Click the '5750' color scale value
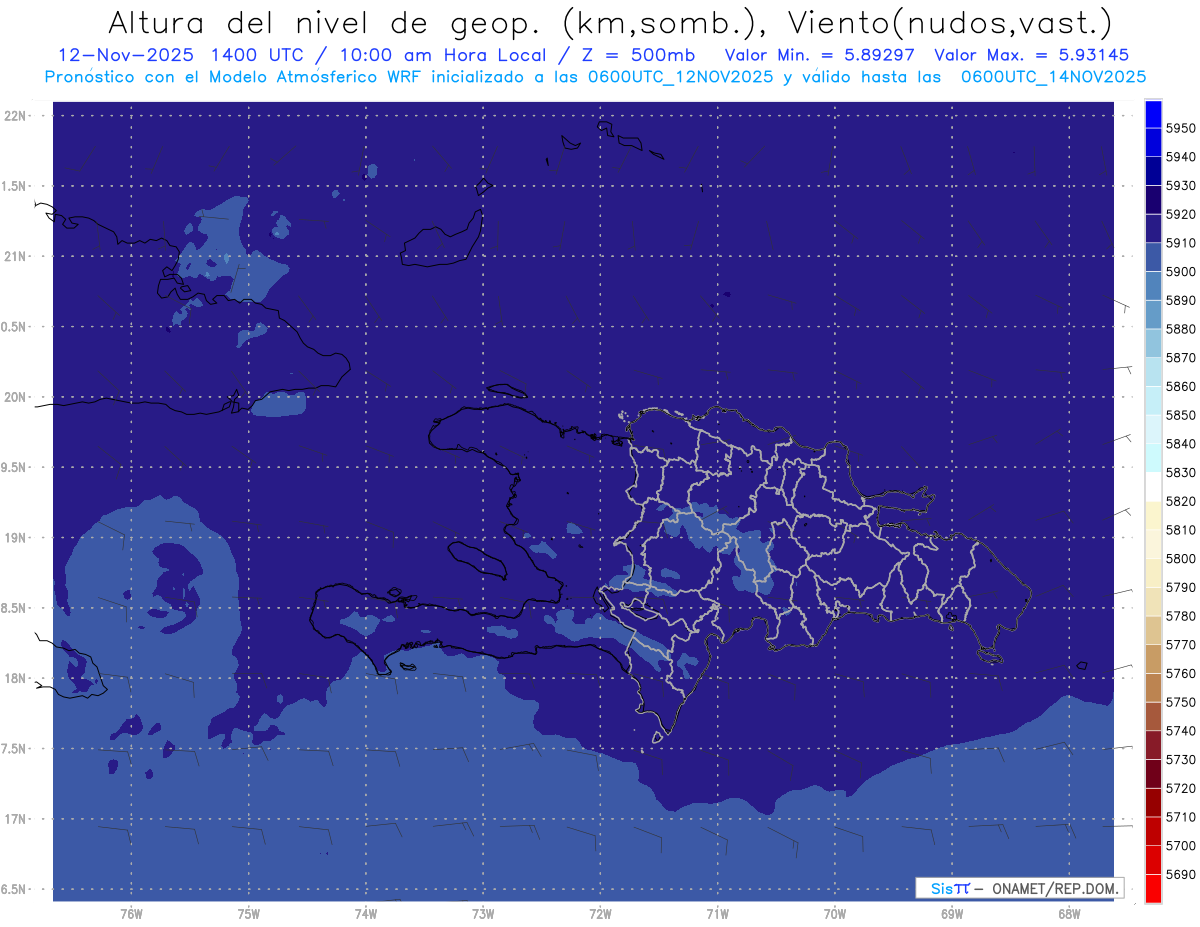The image size is (1200, 927). point(1180,702)
